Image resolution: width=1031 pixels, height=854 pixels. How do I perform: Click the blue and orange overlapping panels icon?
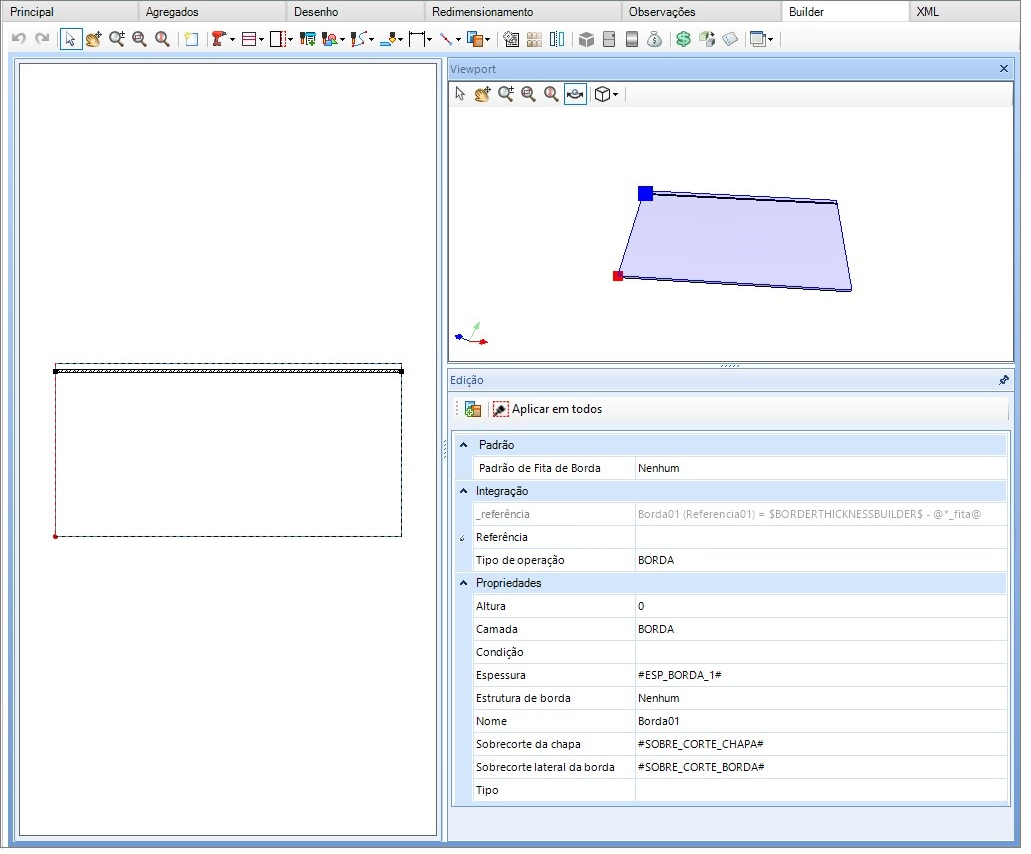point(475,39)
